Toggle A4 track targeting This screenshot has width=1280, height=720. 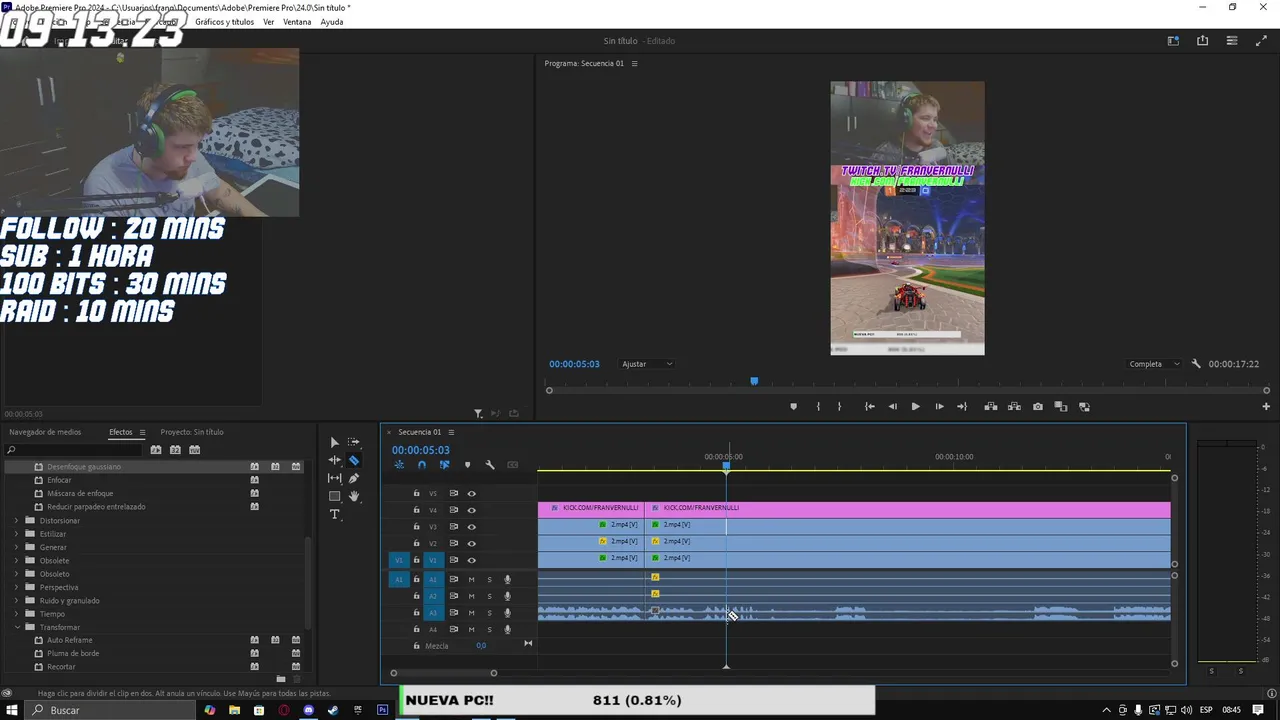pyautogui.click(x=433, y=630)
